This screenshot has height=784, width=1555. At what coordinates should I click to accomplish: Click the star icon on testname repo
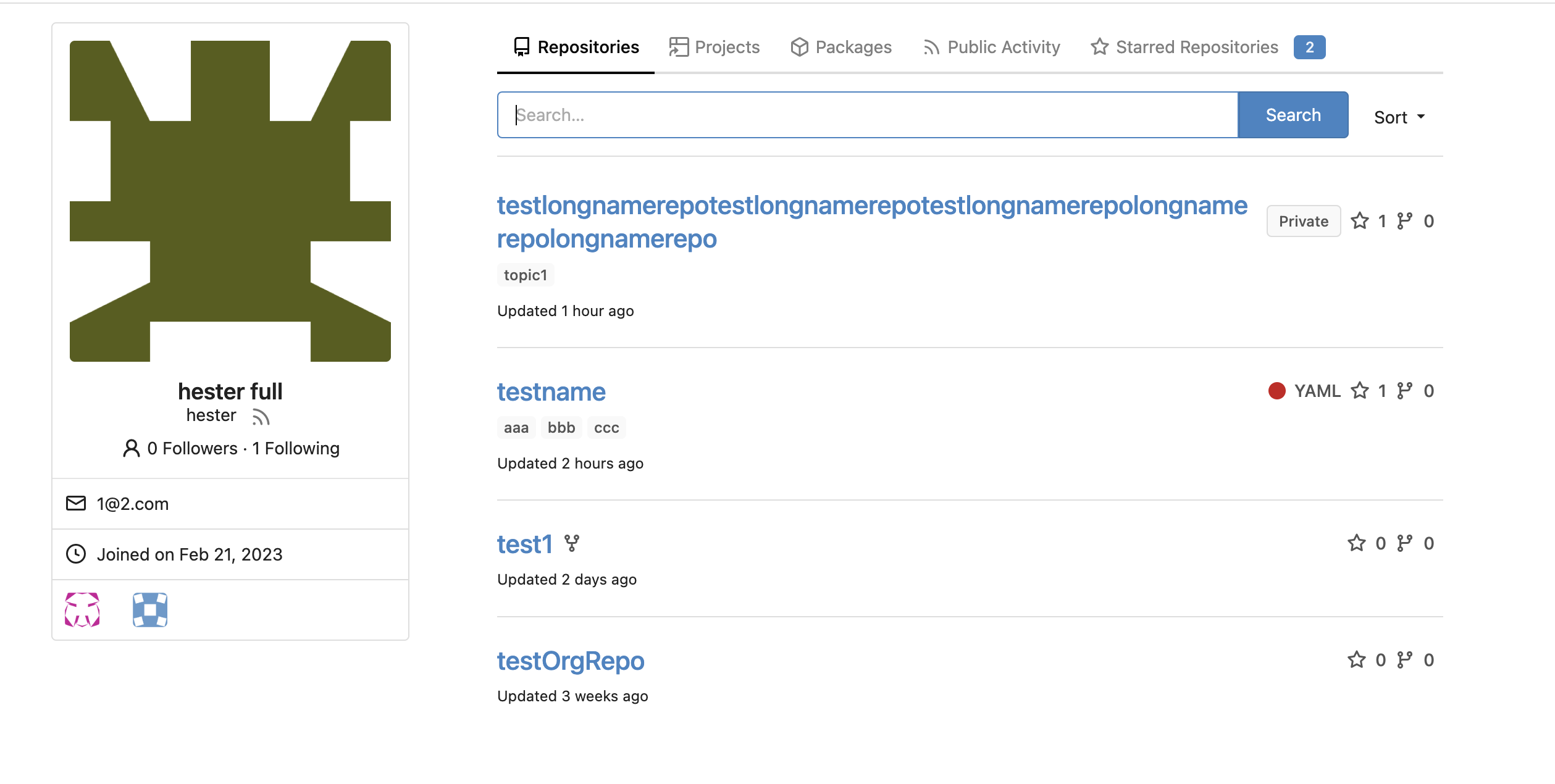point(1359,391)
